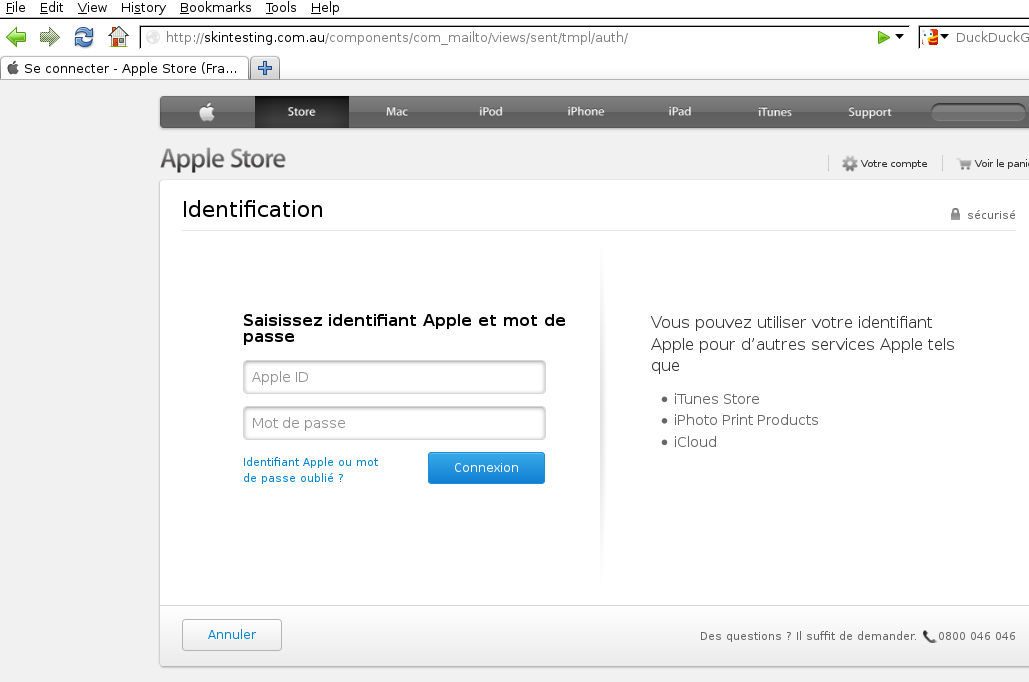1029x682 pixels.
Task: Open a new tab with plus button
Action: [265, 68]
